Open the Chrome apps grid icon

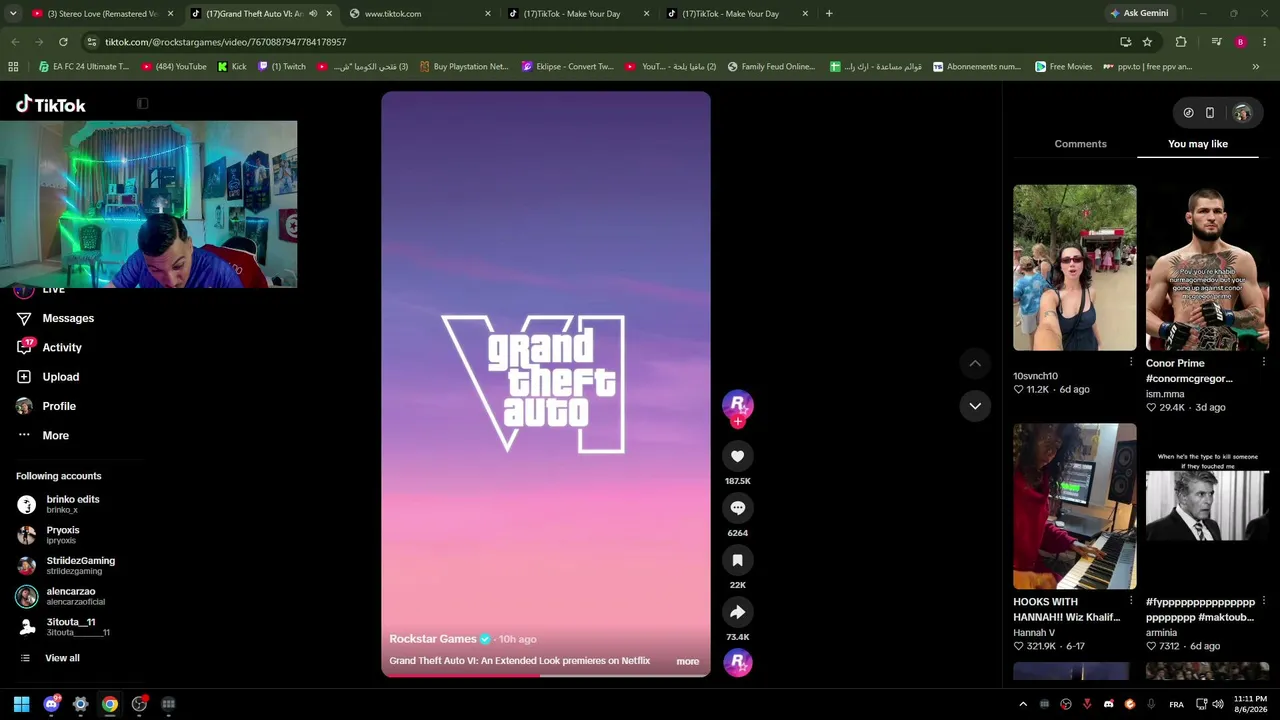click(x=13, y=67)
